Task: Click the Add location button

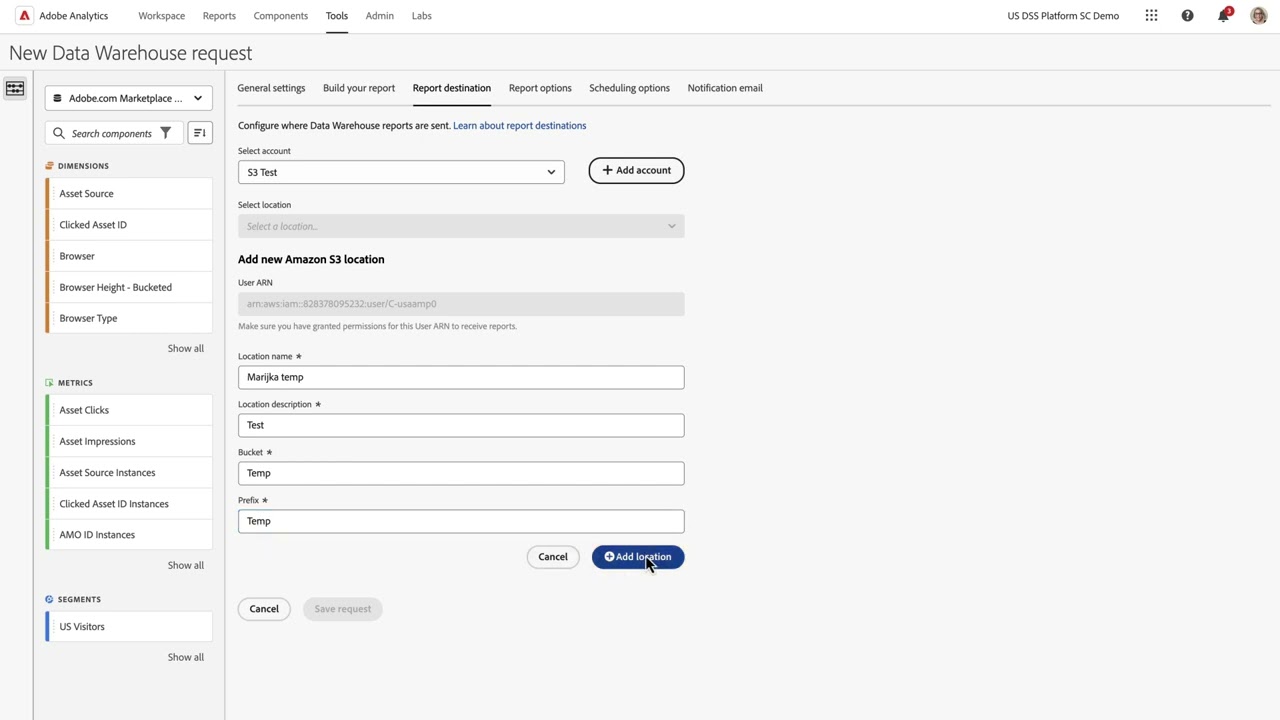Action: [x=638, y=557]
